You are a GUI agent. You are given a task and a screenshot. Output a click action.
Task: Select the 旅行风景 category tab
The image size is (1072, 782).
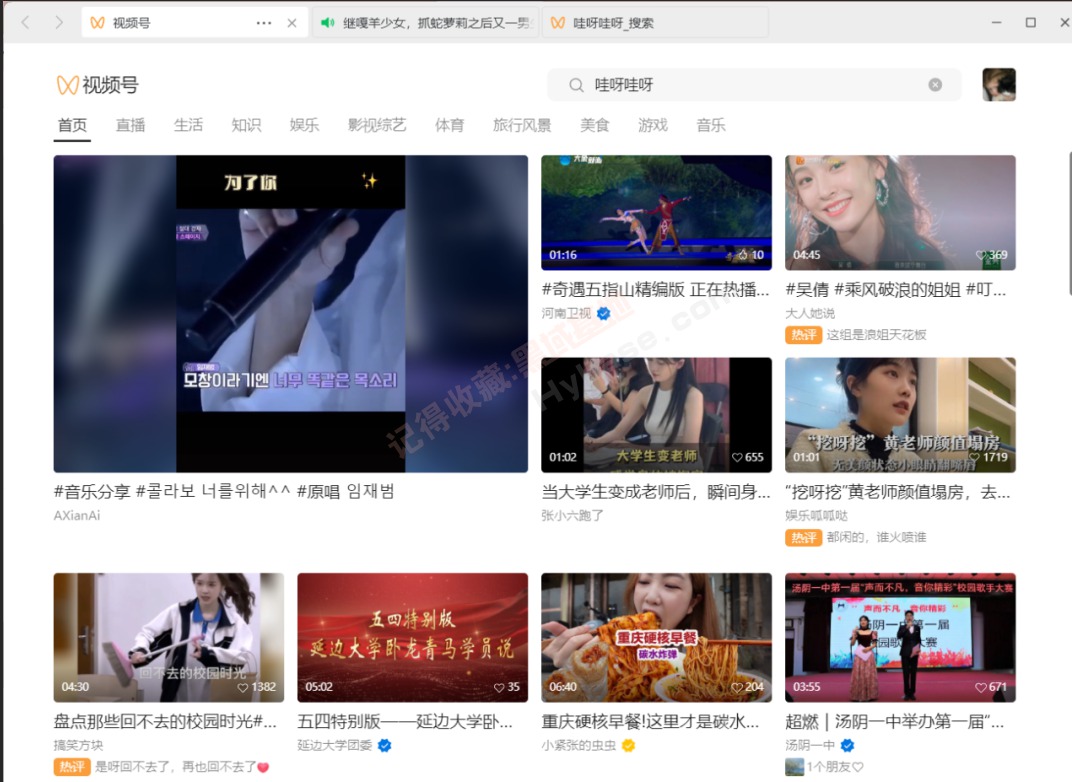point(522,125)
